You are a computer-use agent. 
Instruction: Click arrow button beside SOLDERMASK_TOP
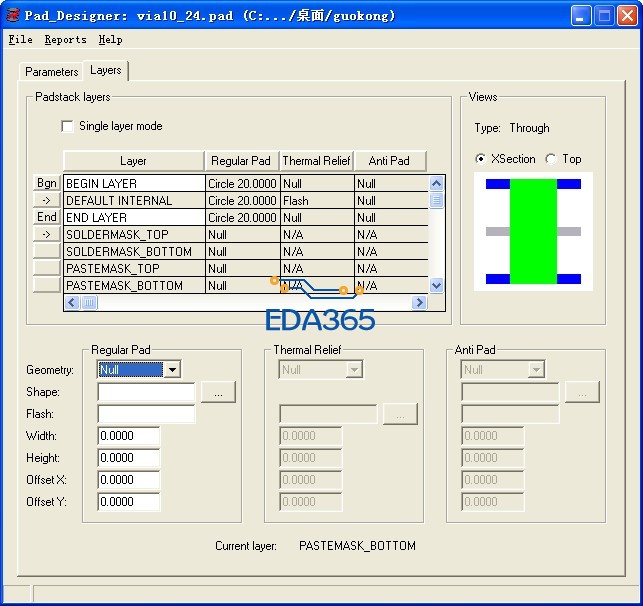pos(47,234)
